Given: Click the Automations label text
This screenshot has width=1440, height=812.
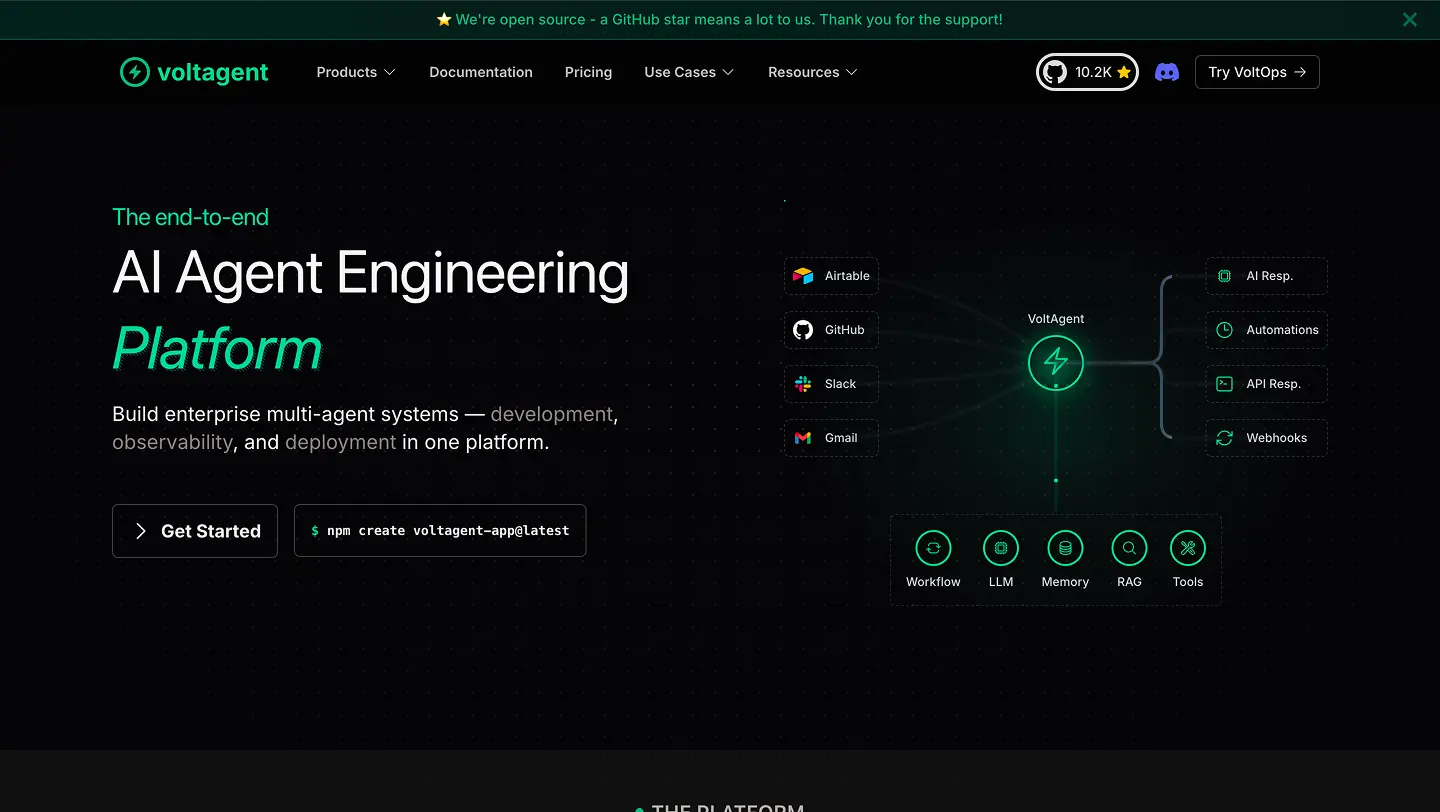Looking at the screenshot, I should click(1282, 330).
